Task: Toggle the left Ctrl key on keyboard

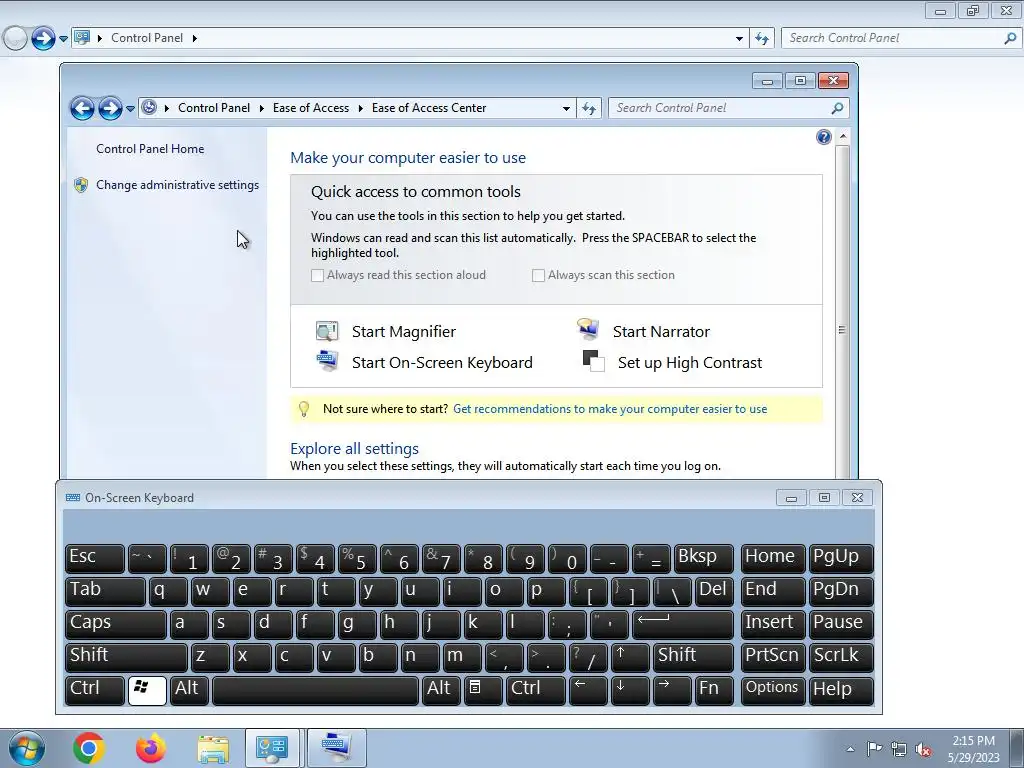Action: (95, 690)
